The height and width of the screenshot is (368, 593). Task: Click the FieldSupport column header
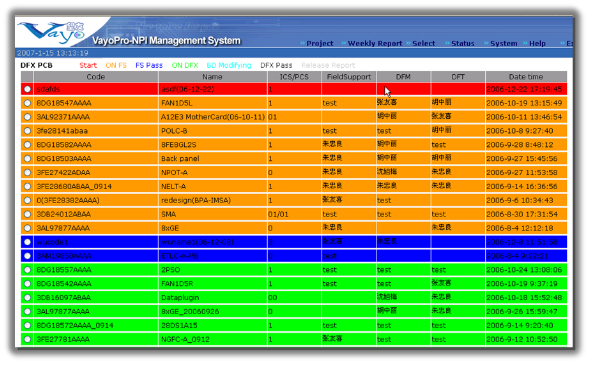[x=349, y=77]
